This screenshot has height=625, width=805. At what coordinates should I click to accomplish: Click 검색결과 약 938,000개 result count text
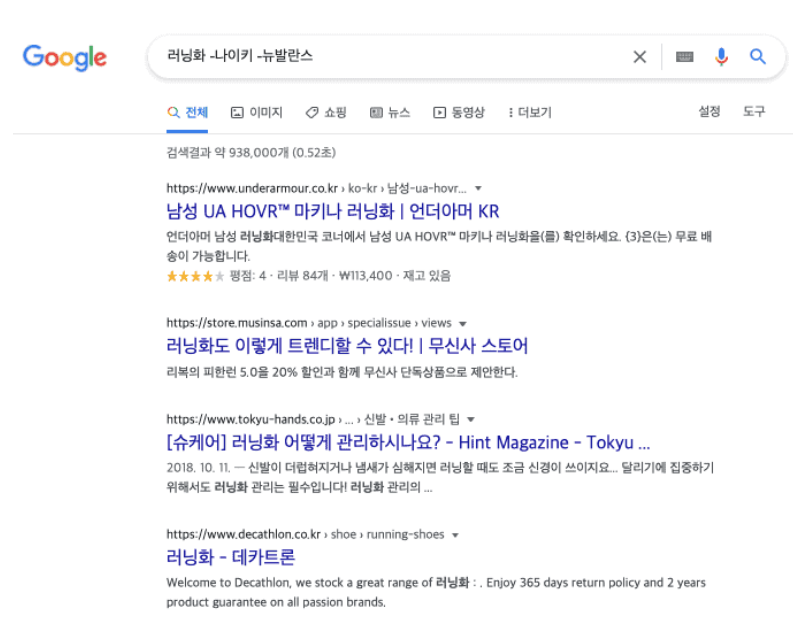[x=251, y=153]
